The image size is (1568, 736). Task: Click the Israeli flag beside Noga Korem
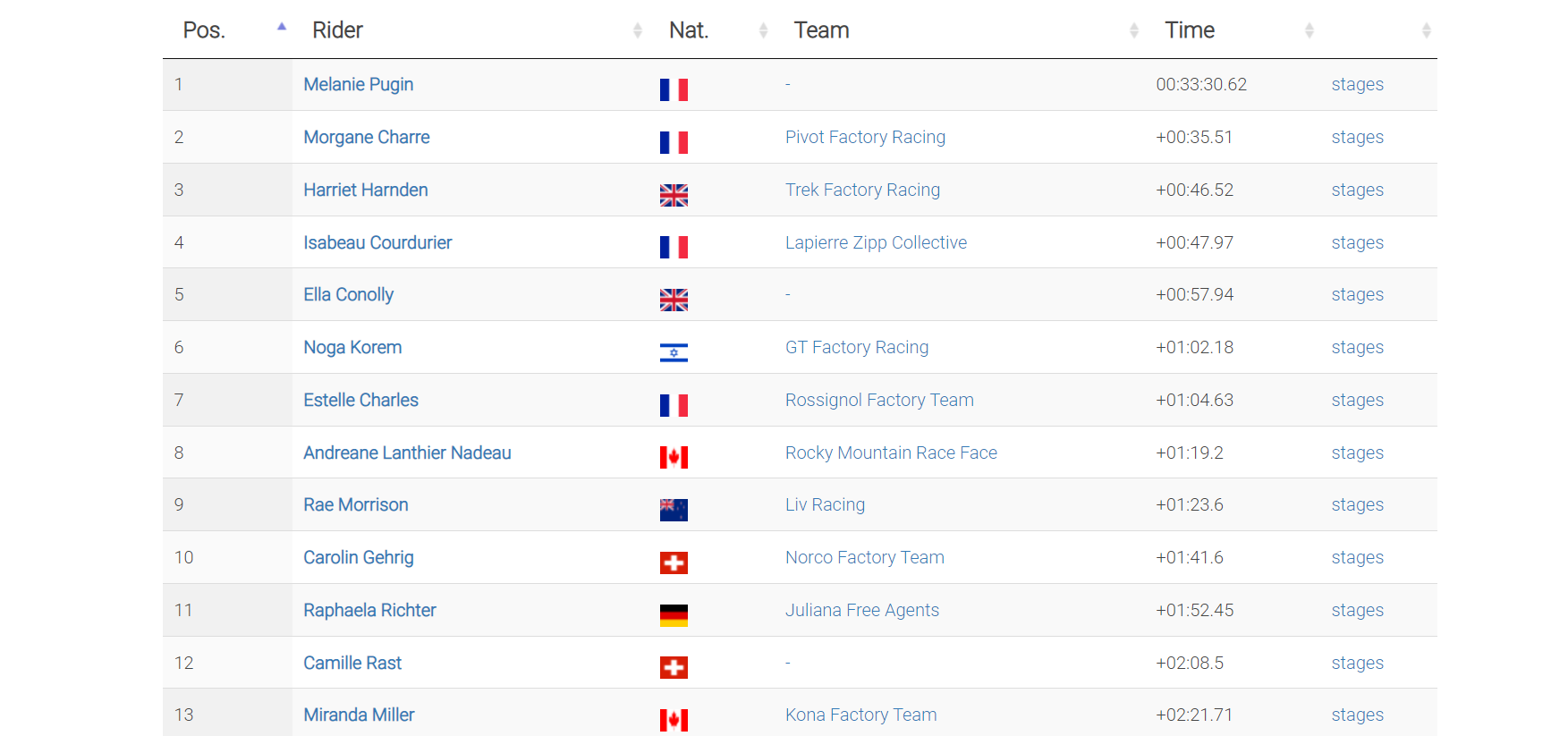pyautogui.click(x=674, y=353)
